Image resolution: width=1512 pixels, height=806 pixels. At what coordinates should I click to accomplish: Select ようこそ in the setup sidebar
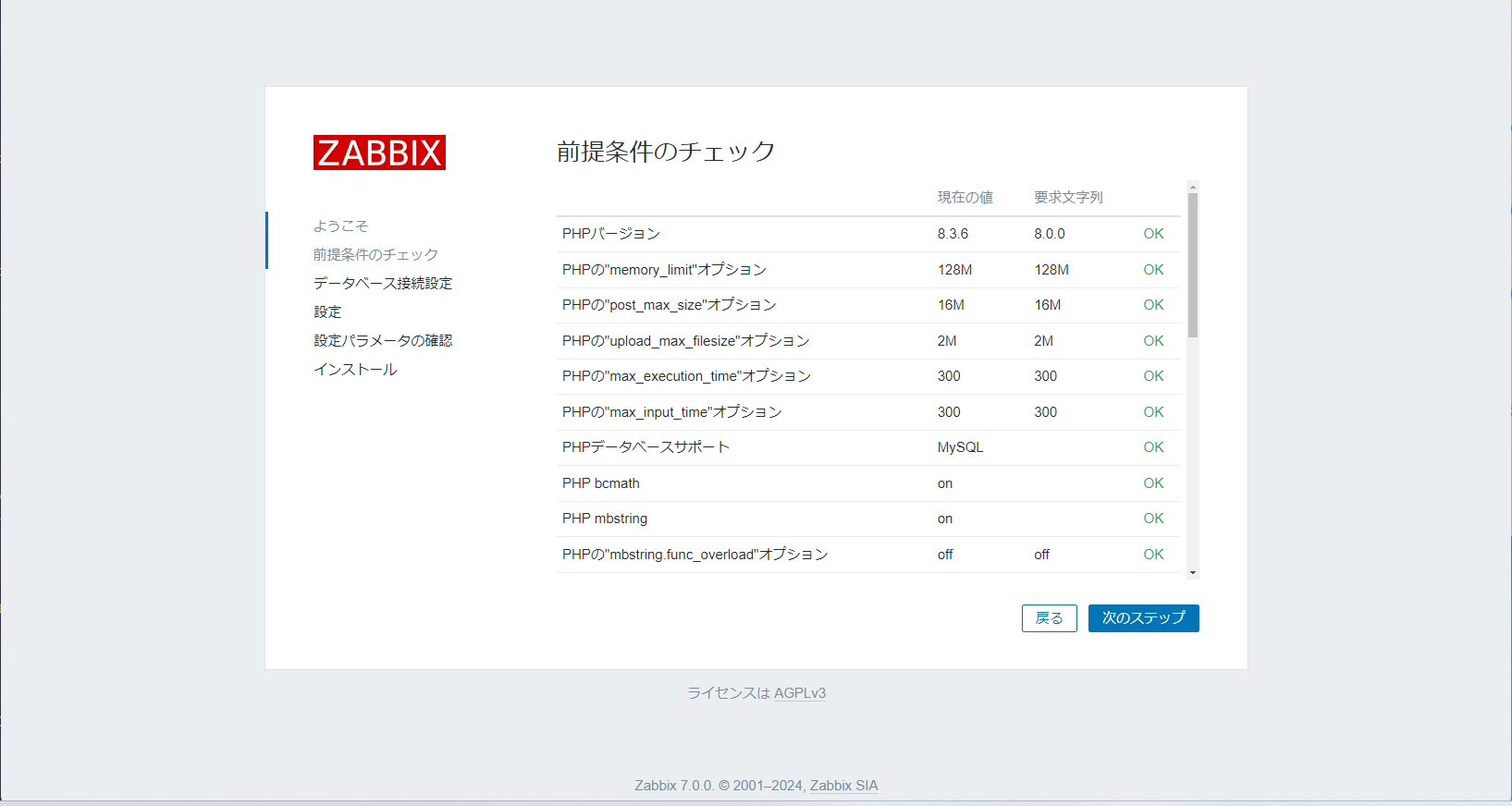pos(340,226)
